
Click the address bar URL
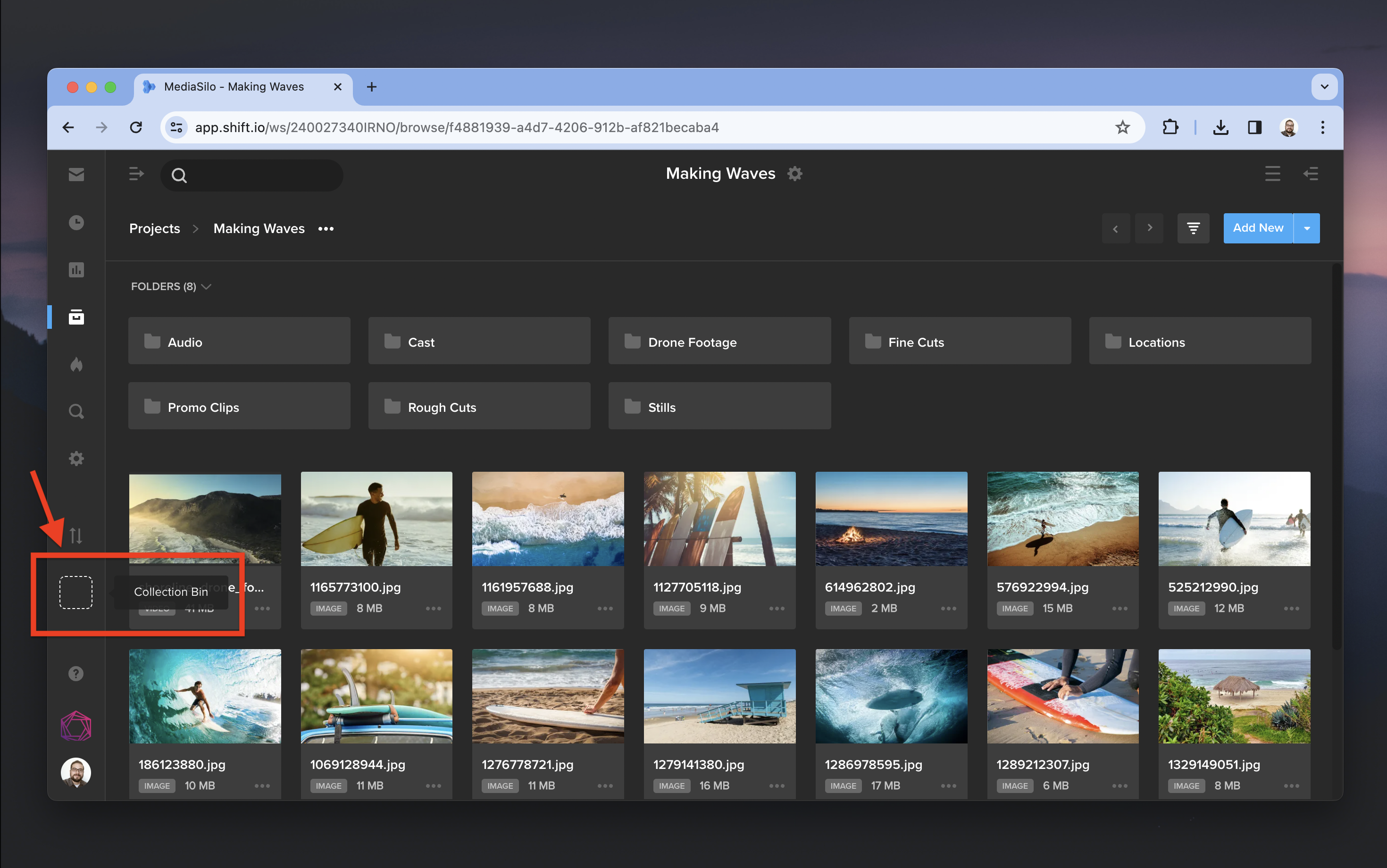click(457, 127)
